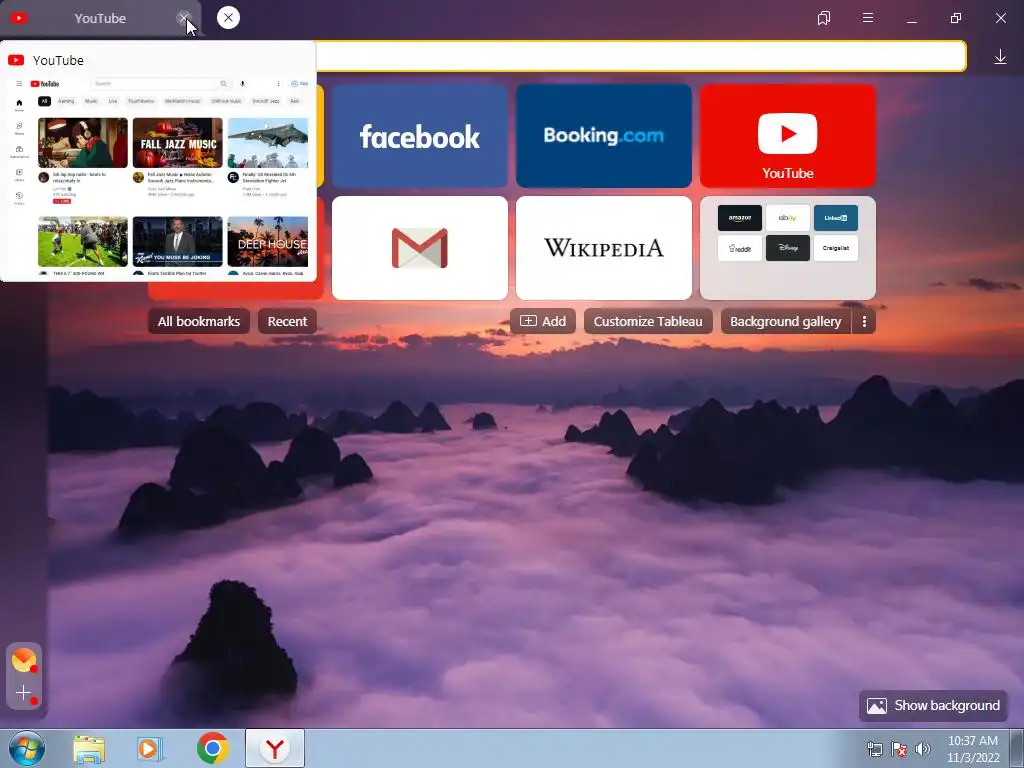The height and width of the screenshot is (768, 1024).
Task: Click Show background button
Action: pos(933,705)
